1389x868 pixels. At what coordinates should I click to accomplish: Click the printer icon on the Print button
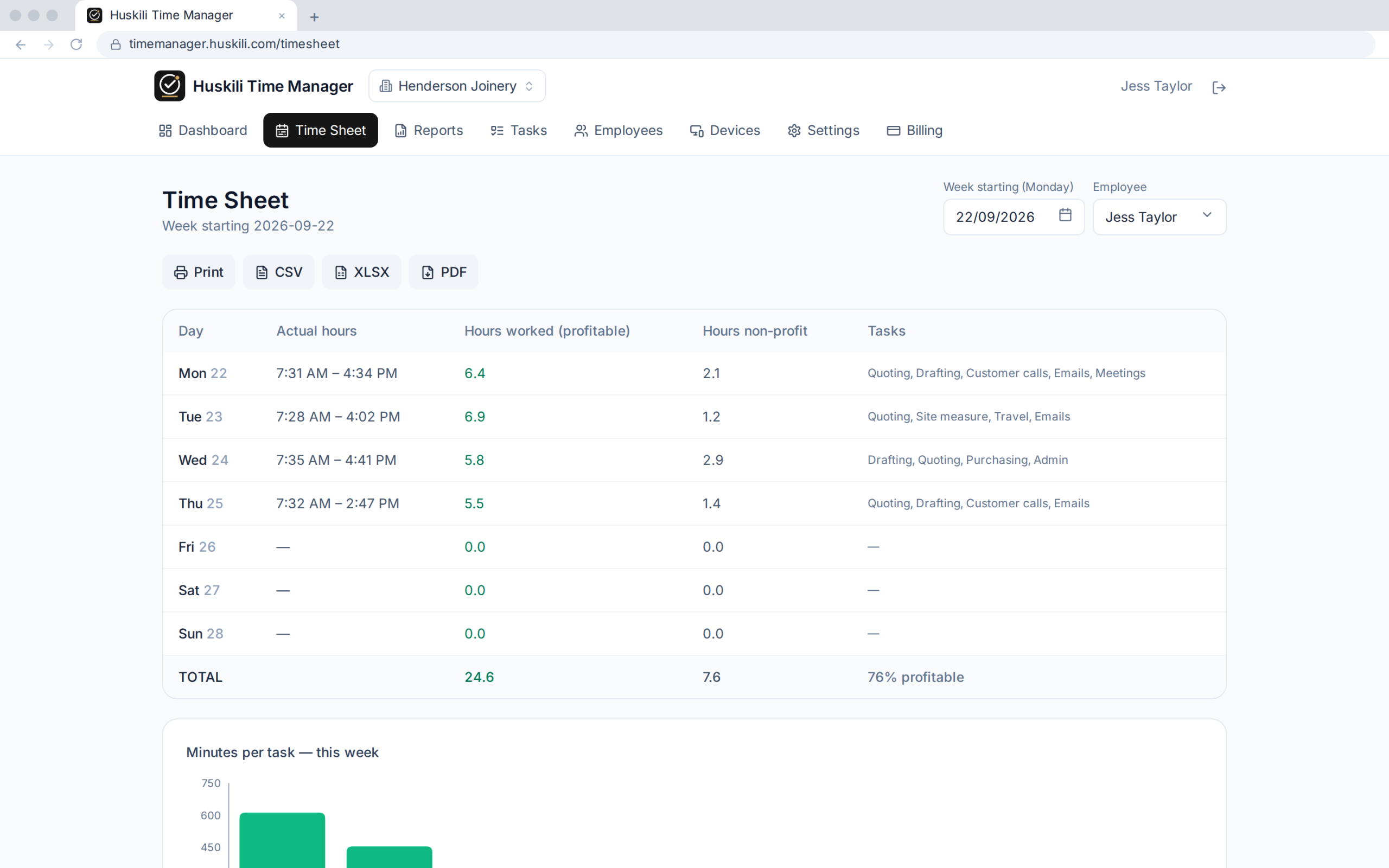[181, 273]
